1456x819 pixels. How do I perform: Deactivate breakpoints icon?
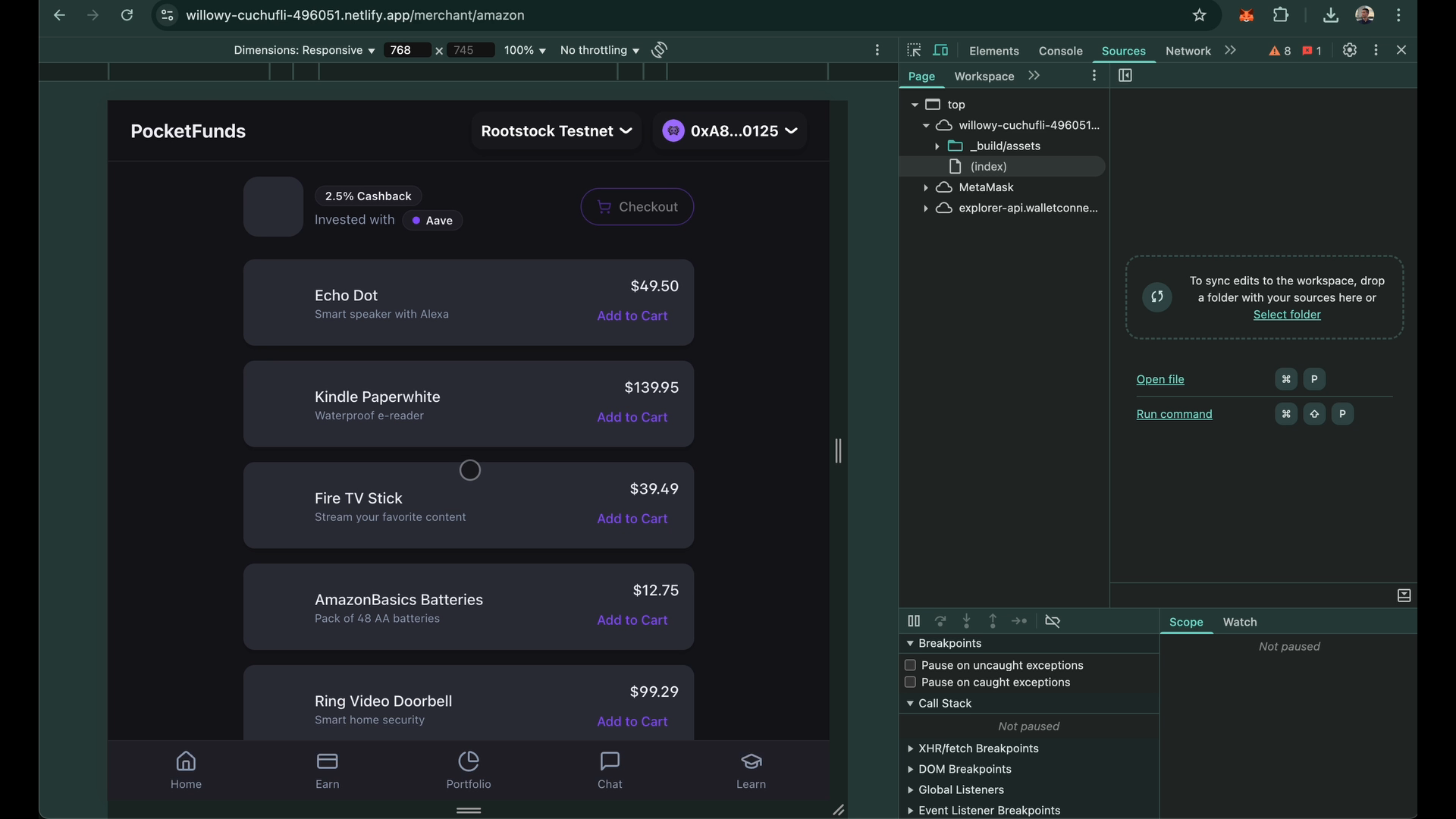(1053, 621)
